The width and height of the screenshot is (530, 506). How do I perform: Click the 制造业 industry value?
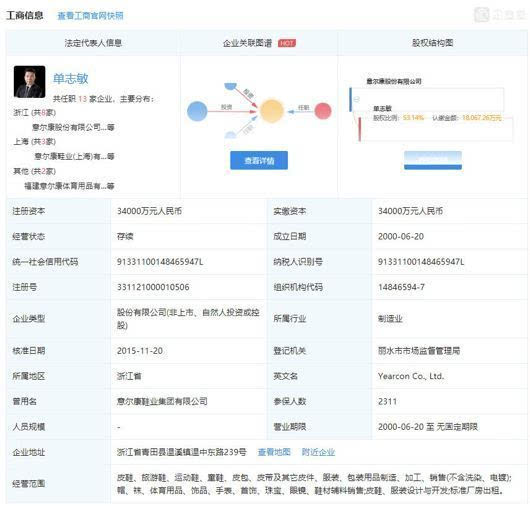click(390, 319)
